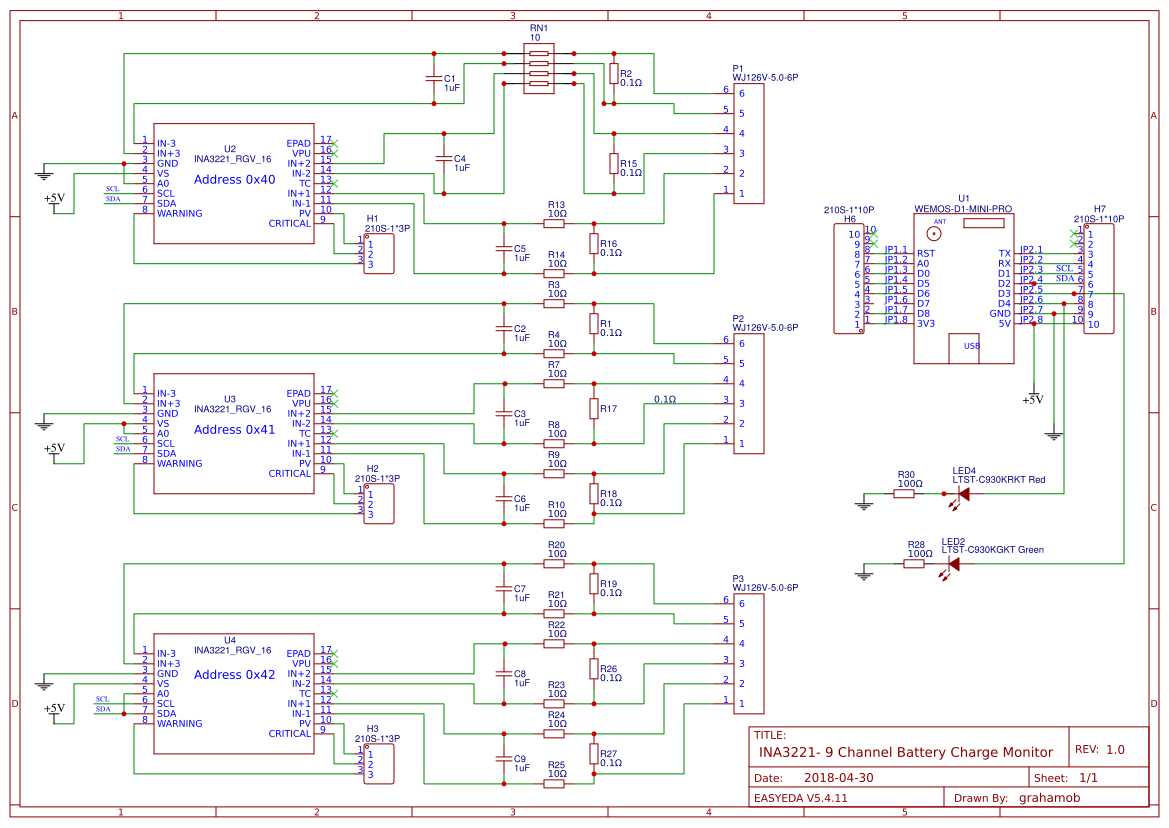Click the JP1.1 net label at RST
Image resolution: width=1169 pixels, height=828 pixels.
(896, 250)
